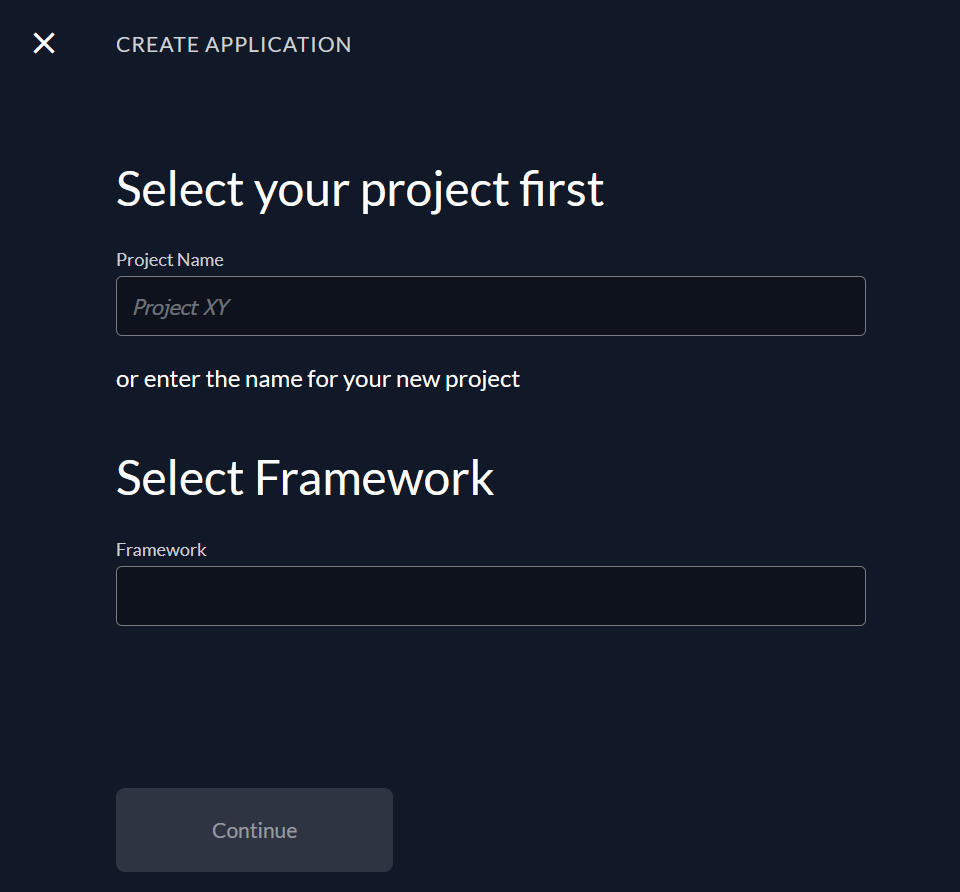Click "or enter the name" hint text

(318, 379)
